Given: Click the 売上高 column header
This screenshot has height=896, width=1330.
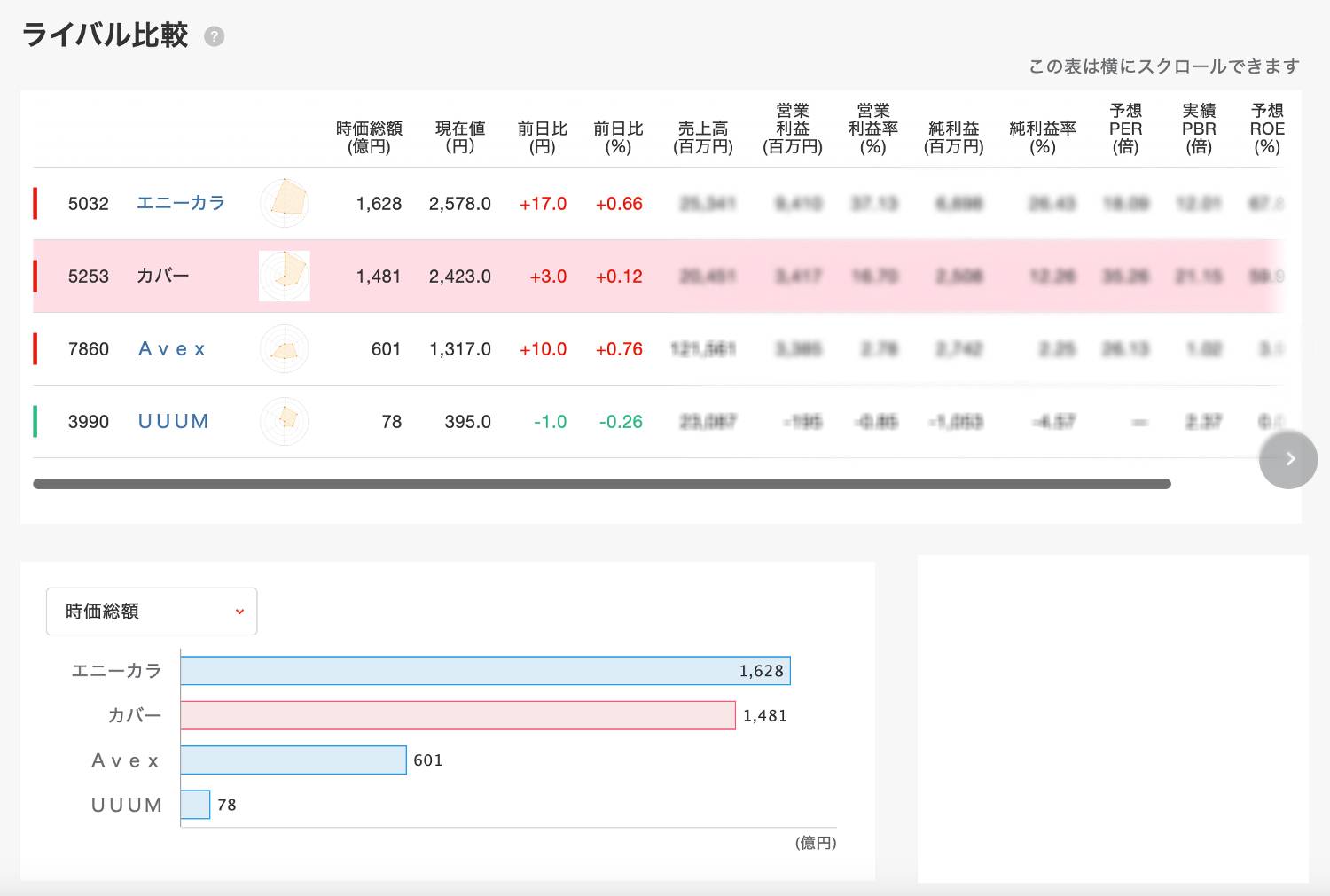Looking at the screenshot, I should tap(702, 137).
